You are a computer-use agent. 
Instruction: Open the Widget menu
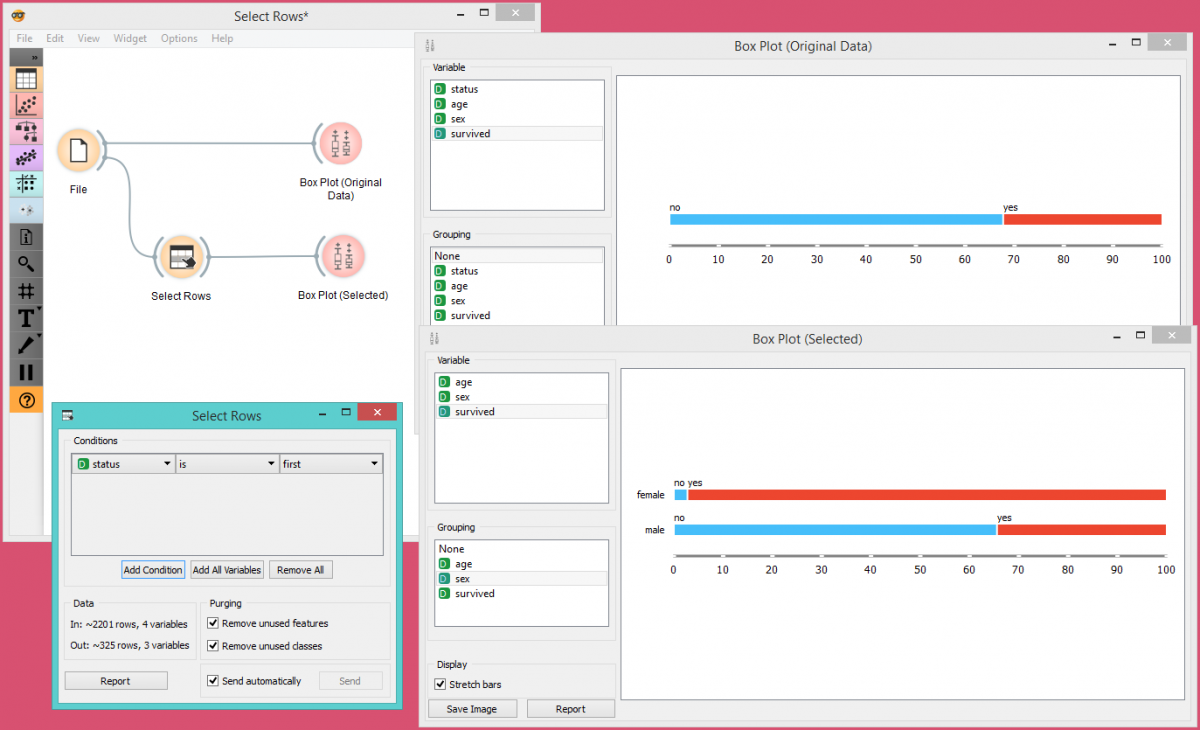[130, 38]
